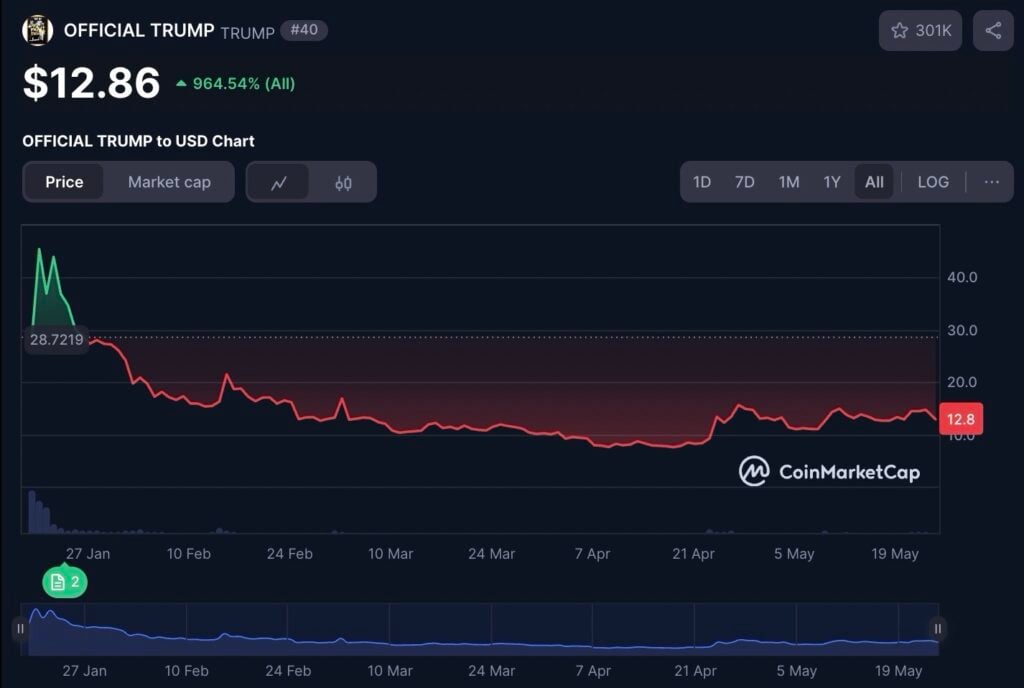The image size is (1024, 688).
Task: Click the OFFICIAL TRUMP coin logo
Action: point(37,31)
